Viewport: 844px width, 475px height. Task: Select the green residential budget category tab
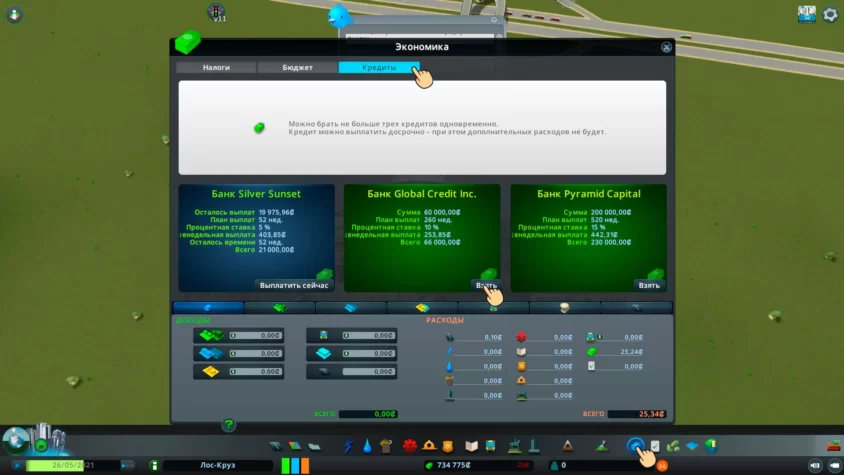coord(279,308)
